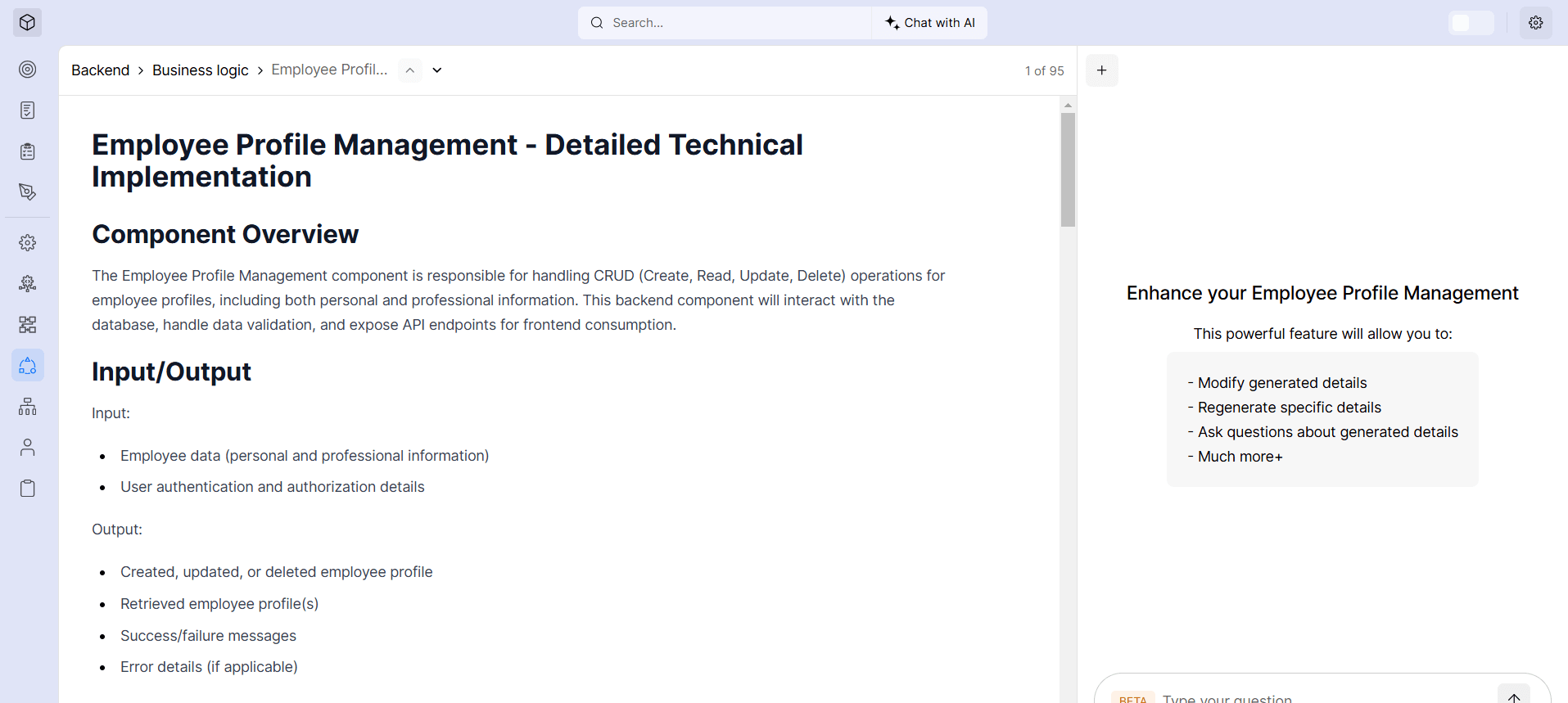Expand next document with down chevron
Viewport: 1568px width, 703px height.
(437, 70)
